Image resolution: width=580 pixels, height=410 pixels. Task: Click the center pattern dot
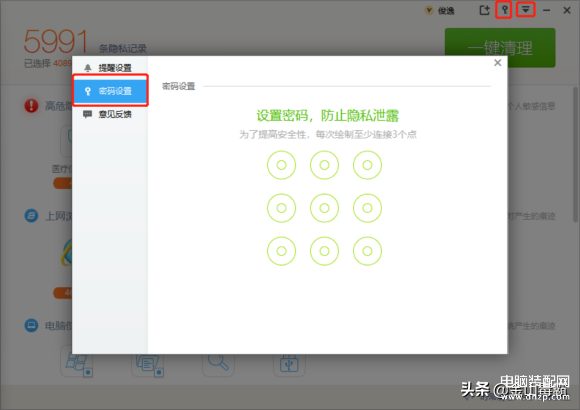click(324, 208)
